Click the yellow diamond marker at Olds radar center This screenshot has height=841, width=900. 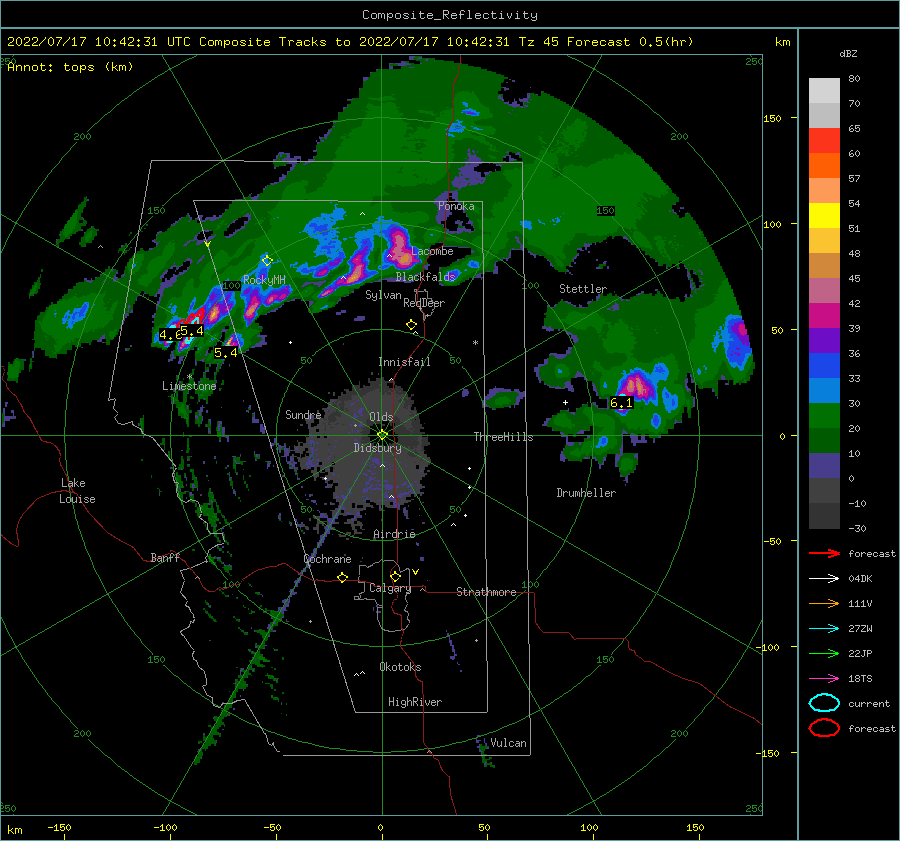[x=382, y=435]
